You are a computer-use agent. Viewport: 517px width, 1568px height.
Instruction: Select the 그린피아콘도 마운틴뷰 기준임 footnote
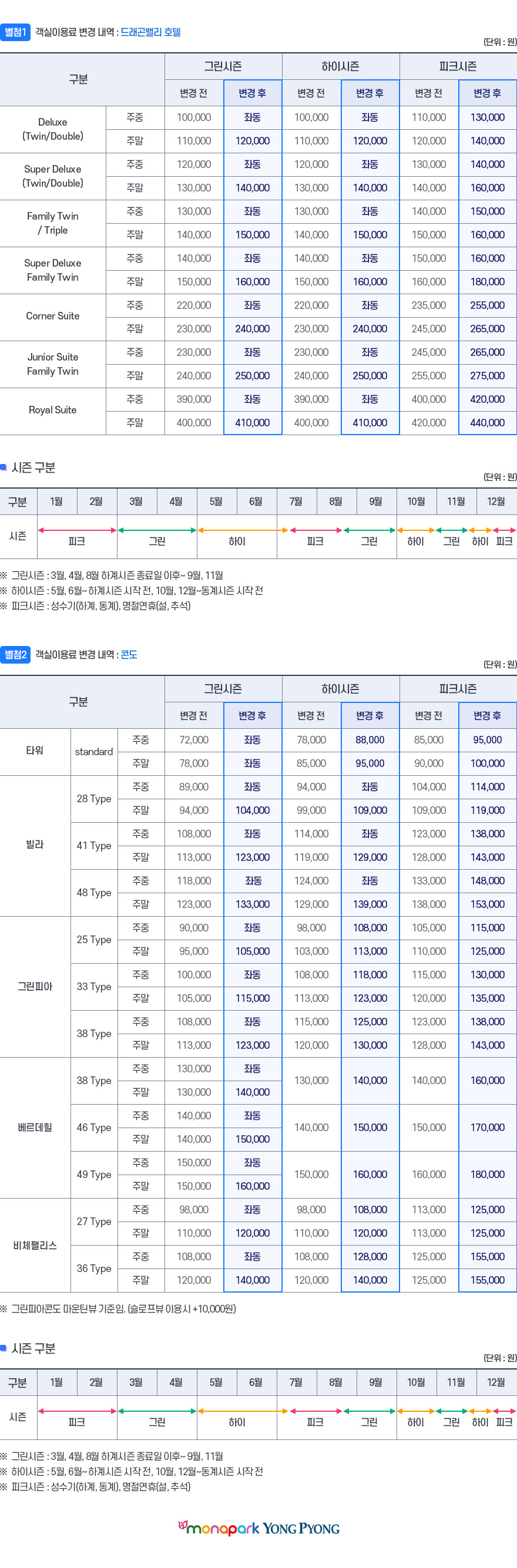point(118,1308)
